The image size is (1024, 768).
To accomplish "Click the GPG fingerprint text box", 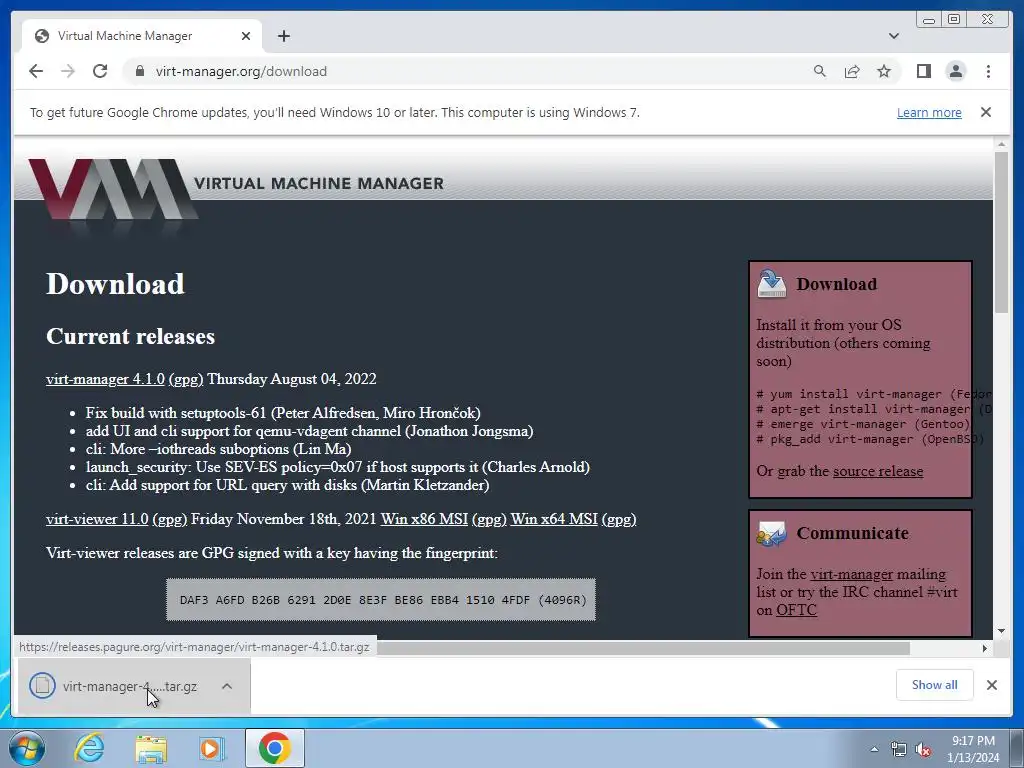I will click(381, 600).
